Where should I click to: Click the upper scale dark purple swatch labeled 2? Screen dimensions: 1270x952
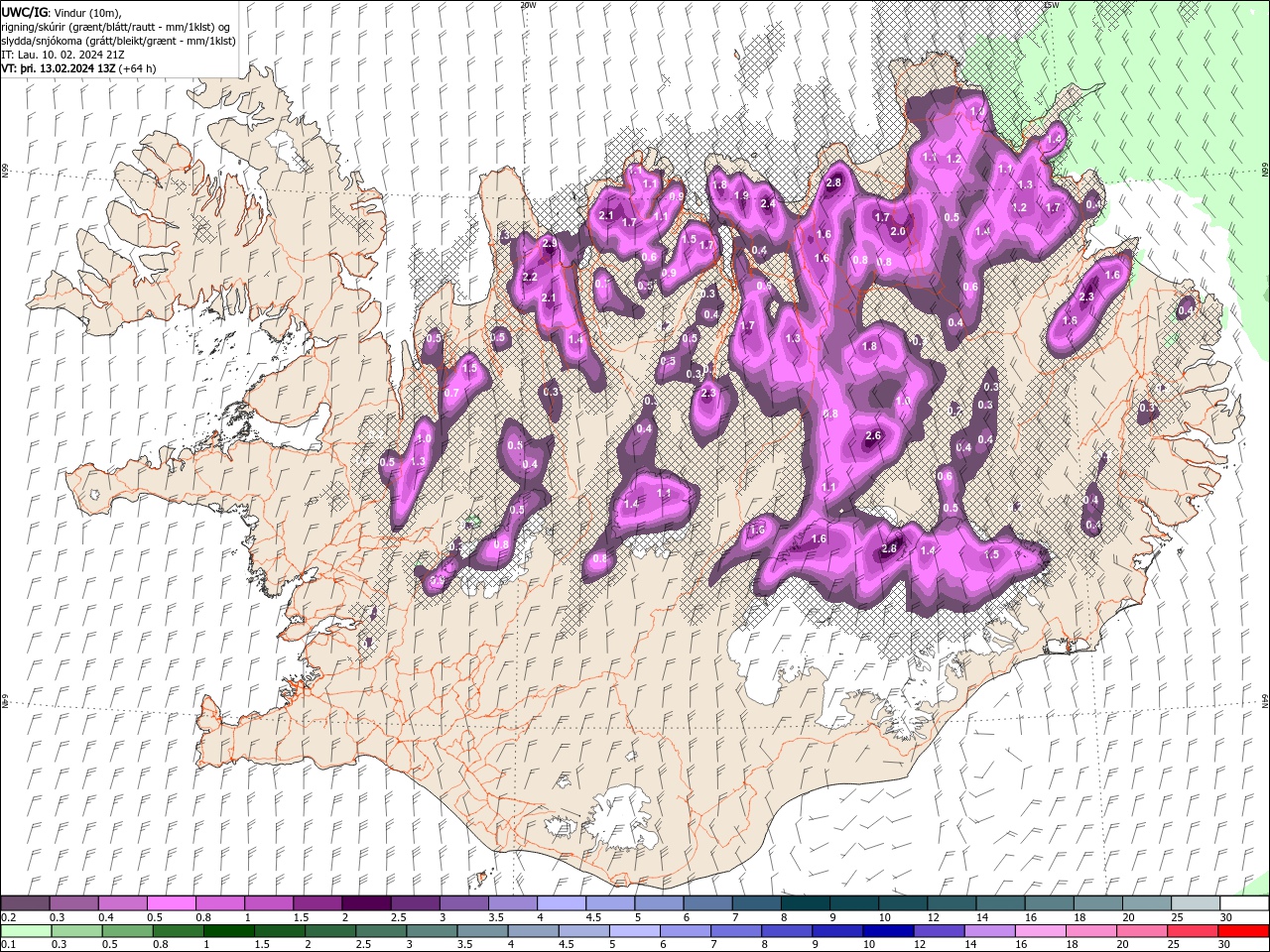pyautogui.click(x=366, y=903)
